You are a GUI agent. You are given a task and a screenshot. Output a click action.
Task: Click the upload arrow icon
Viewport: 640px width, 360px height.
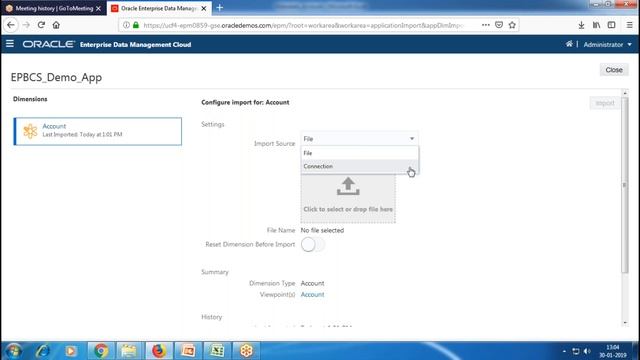[348, 186]
